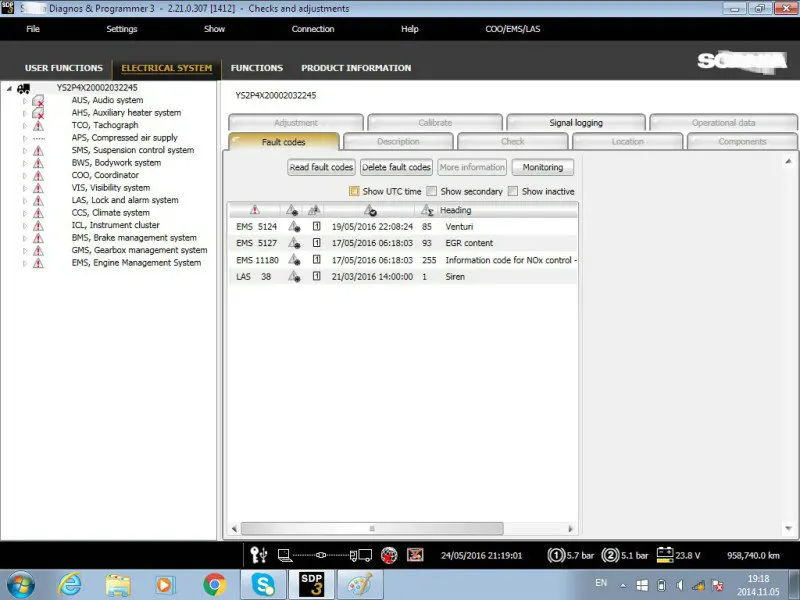
Task: Open the Signal logging tab
Action: pyautogui.click(x=576, y=122)
